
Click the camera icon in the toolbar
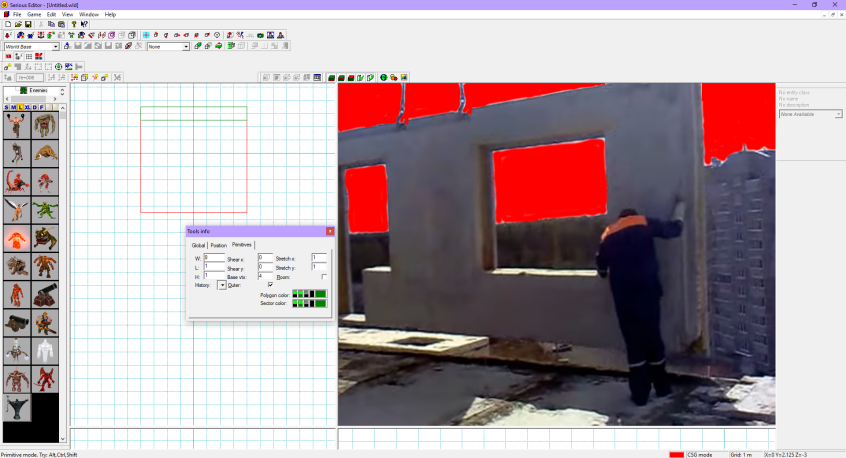point(260,35)
